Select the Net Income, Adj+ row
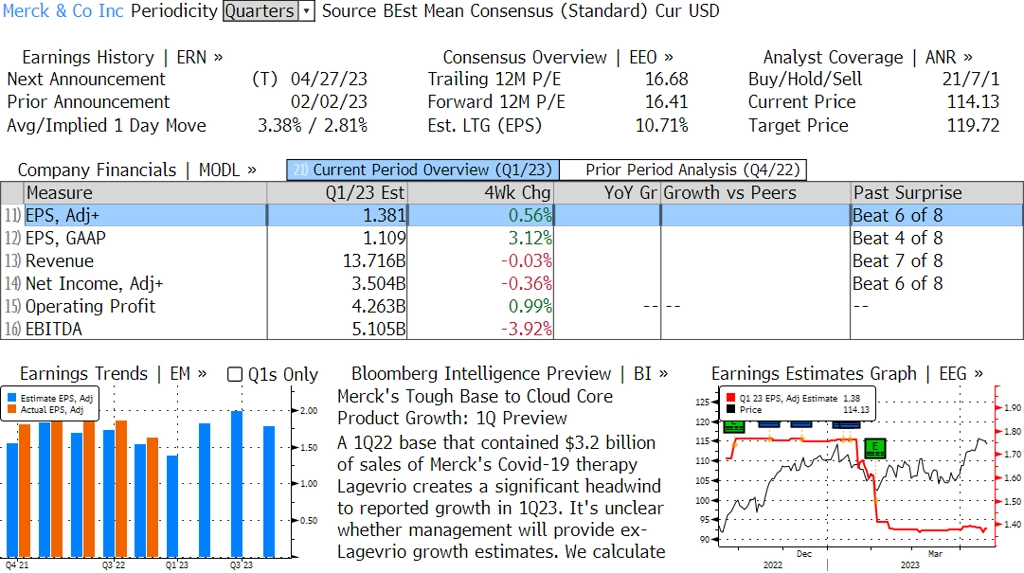The width and height of the screenshot is (1024, 573). [x=512, y=284]
